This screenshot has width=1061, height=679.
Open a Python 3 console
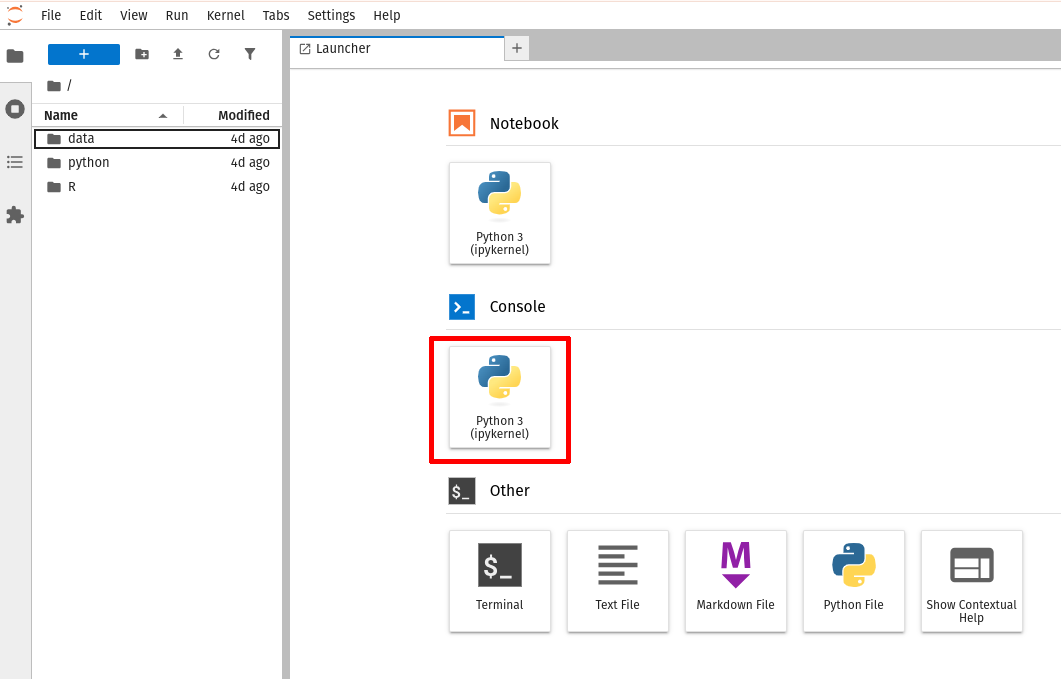[x=500, y=397]
